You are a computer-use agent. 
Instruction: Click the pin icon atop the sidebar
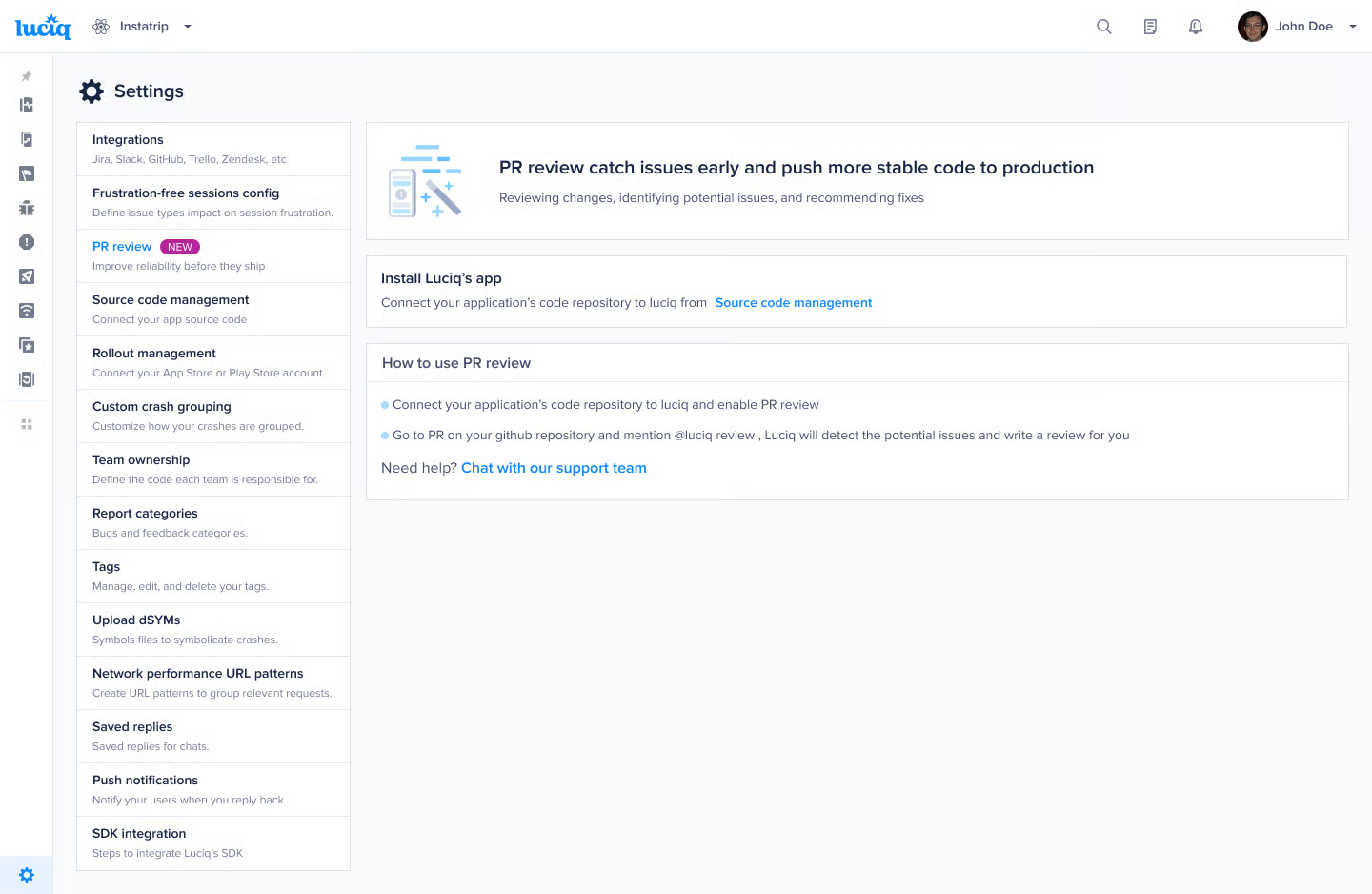click(27, 76)
